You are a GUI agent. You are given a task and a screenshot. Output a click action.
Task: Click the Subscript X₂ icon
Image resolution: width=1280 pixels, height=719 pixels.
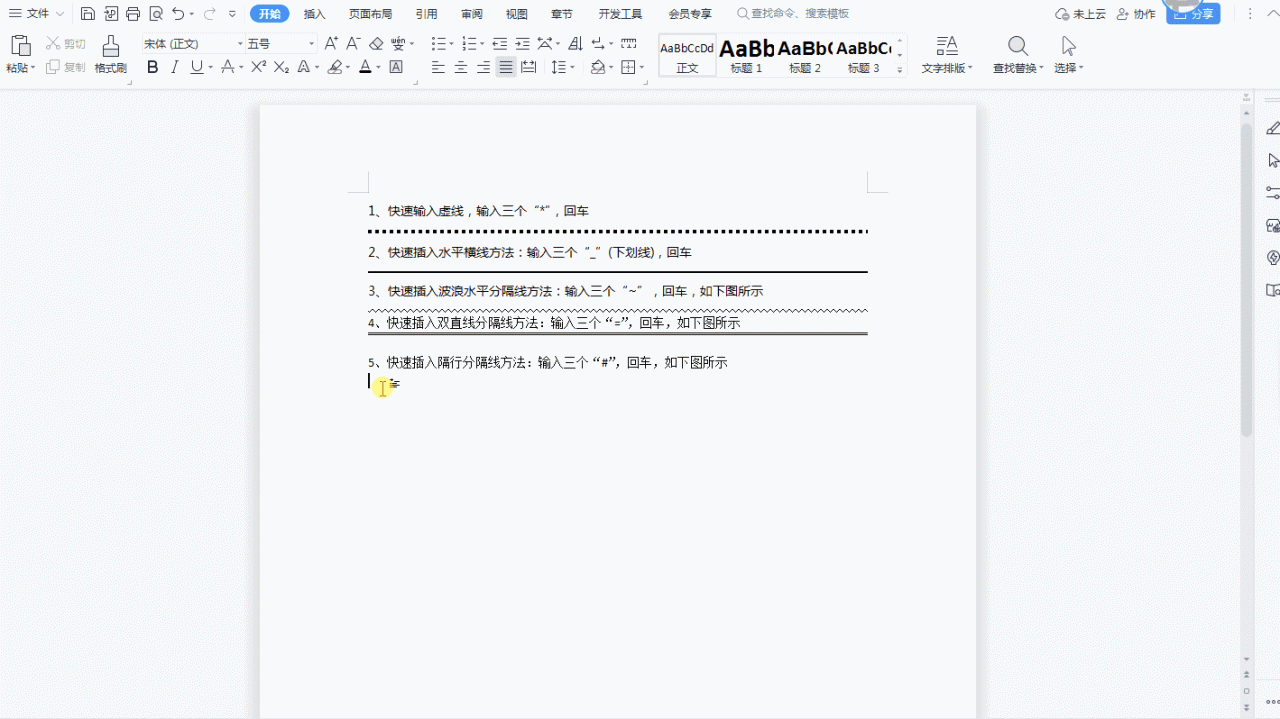(x=281, y=67)
